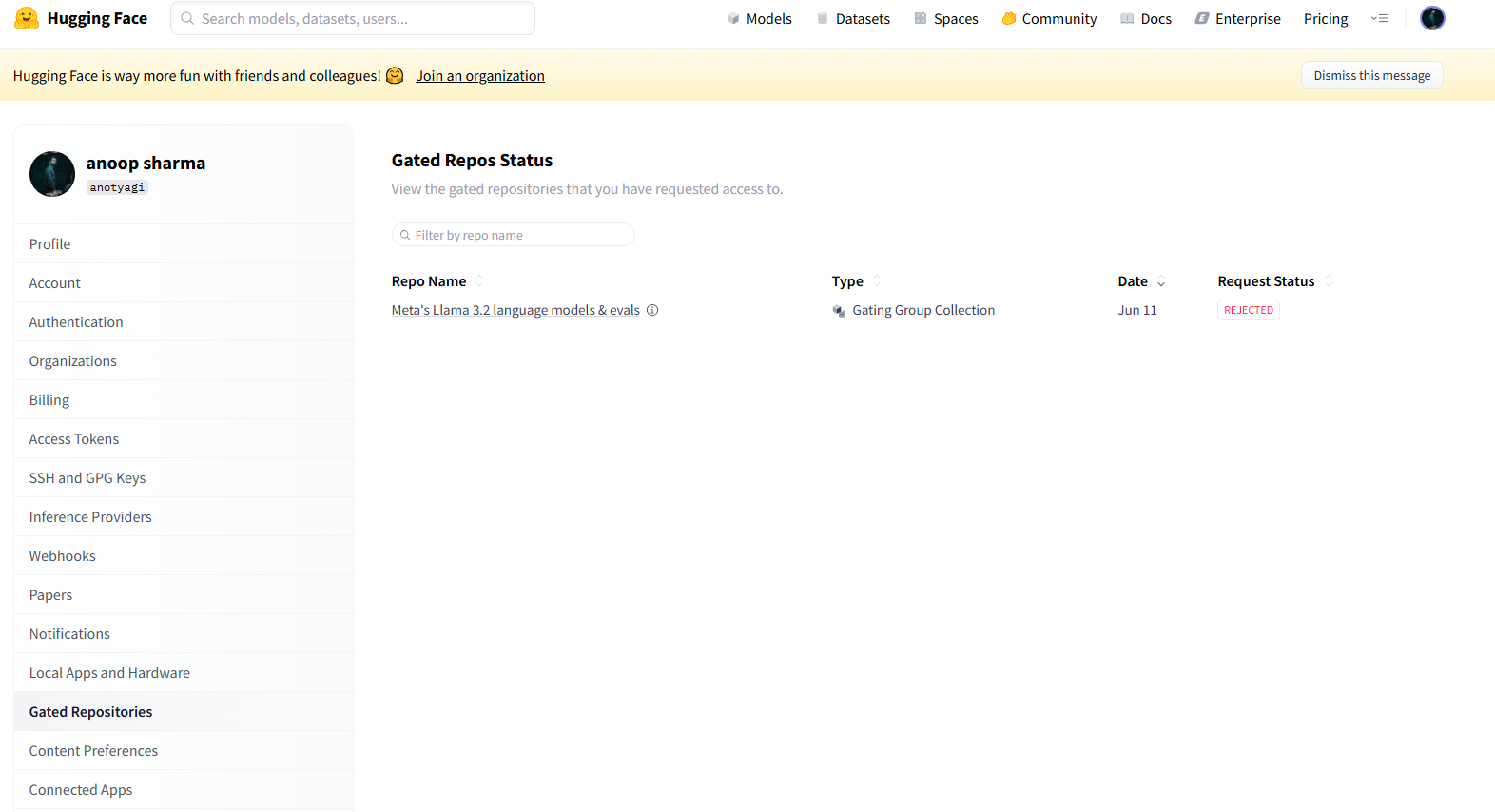
Task: Click the Docs book icon
Action: click(1127, 19)
